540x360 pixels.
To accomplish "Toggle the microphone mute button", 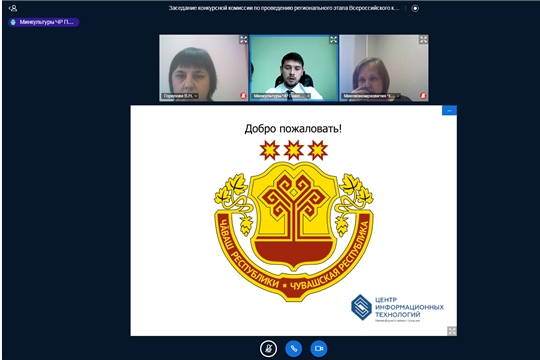I will tap(268, 349).
